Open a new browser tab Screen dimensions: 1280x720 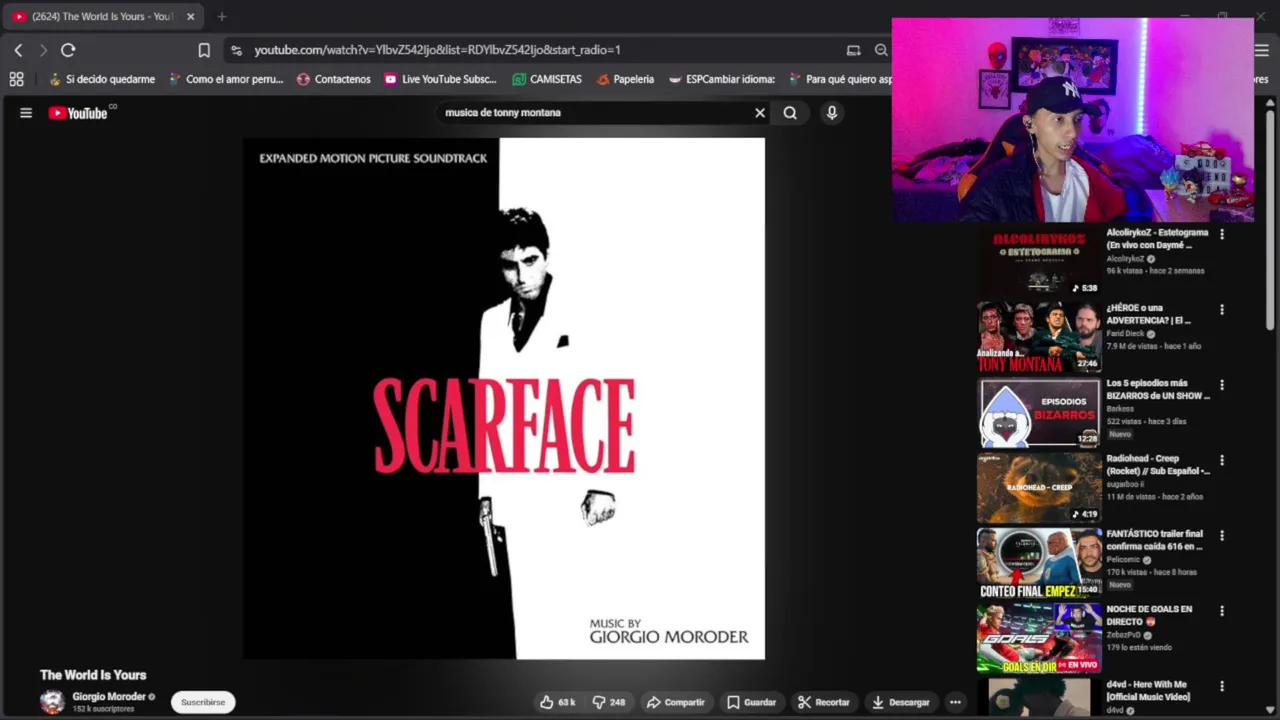(222, 16)
